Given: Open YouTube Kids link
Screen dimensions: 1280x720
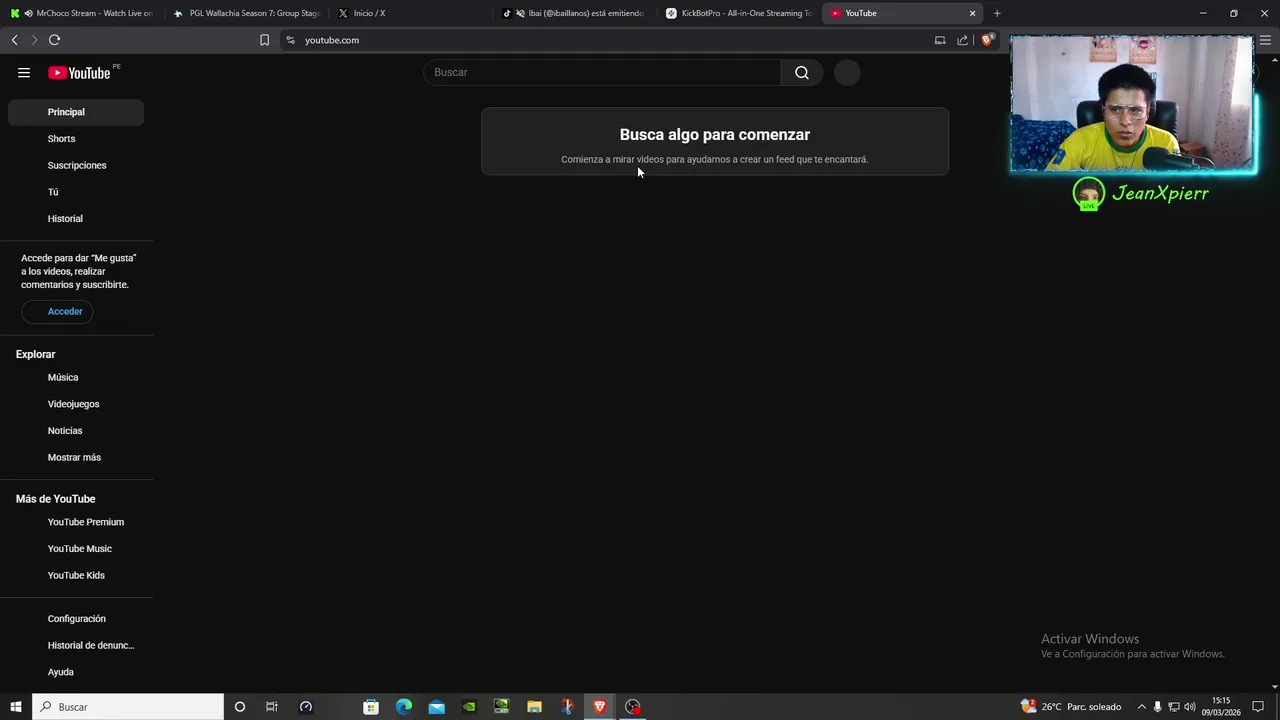Looking at the screenshot, I should click(76, 575).
